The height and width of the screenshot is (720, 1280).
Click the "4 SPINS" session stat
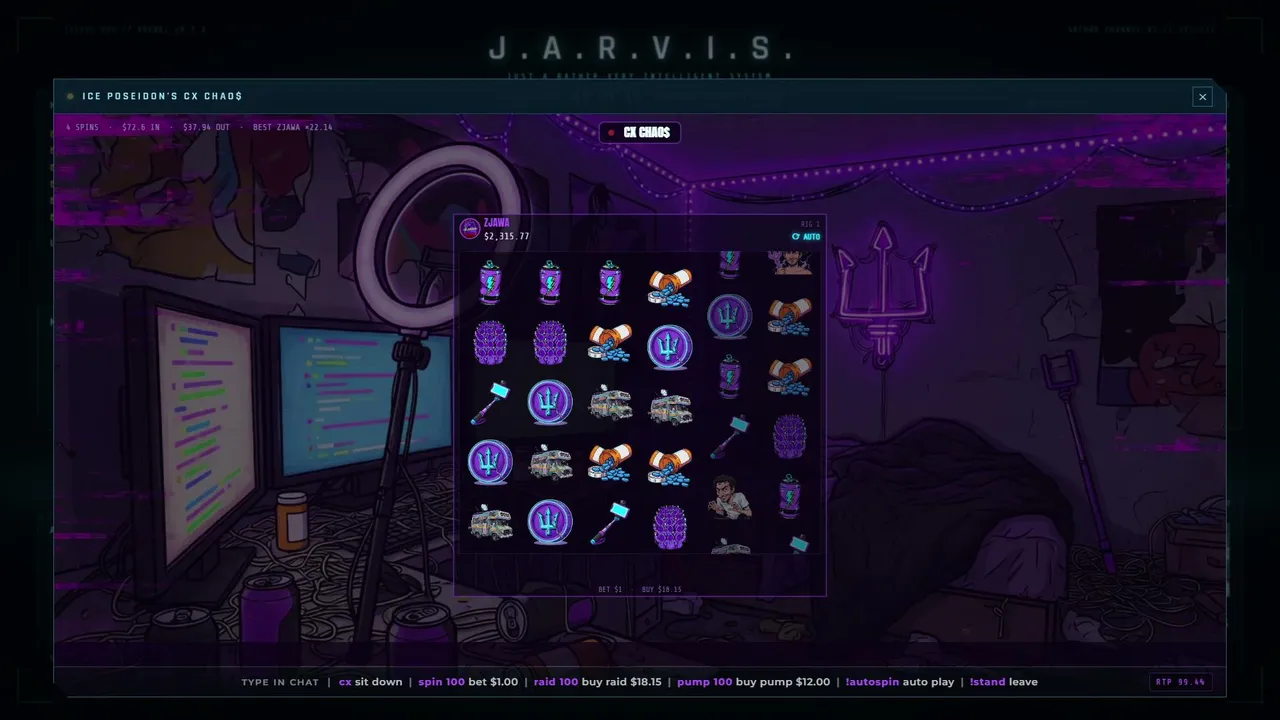82,127
